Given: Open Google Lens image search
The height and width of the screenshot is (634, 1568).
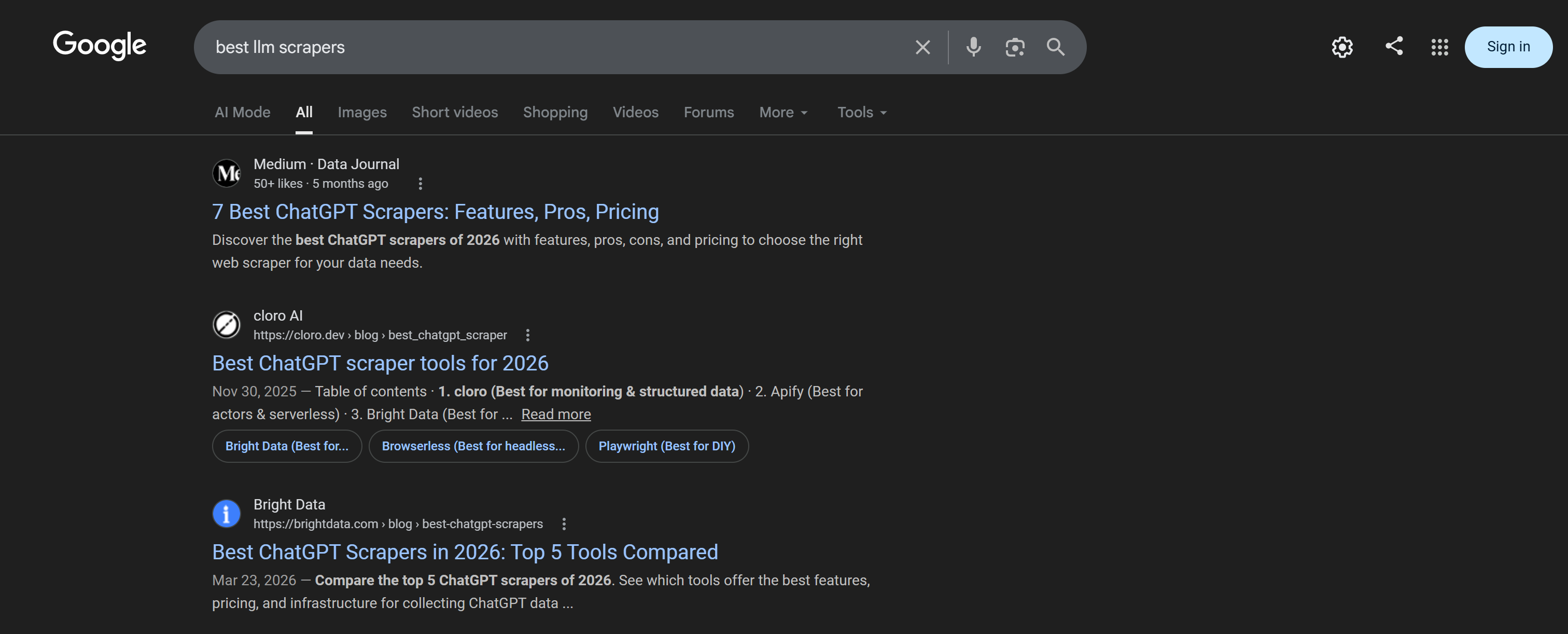Looking at the screenshot, I should pos(1014,47).
